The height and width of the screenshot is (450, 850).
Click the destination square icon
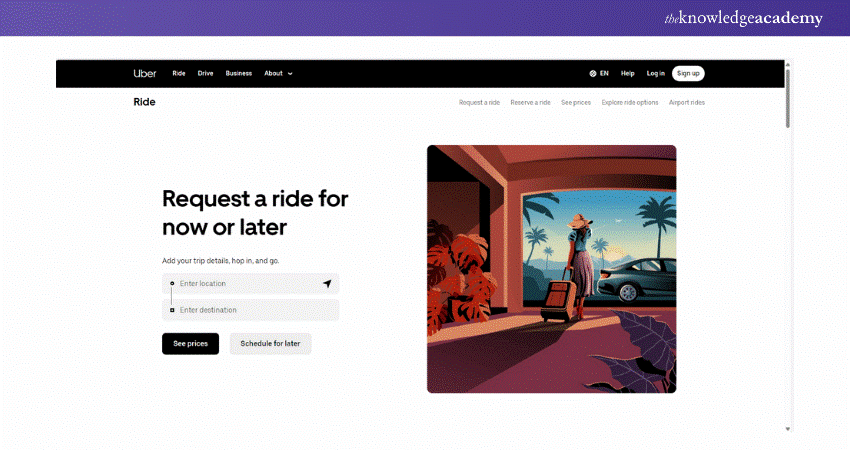tap(172, 310)
